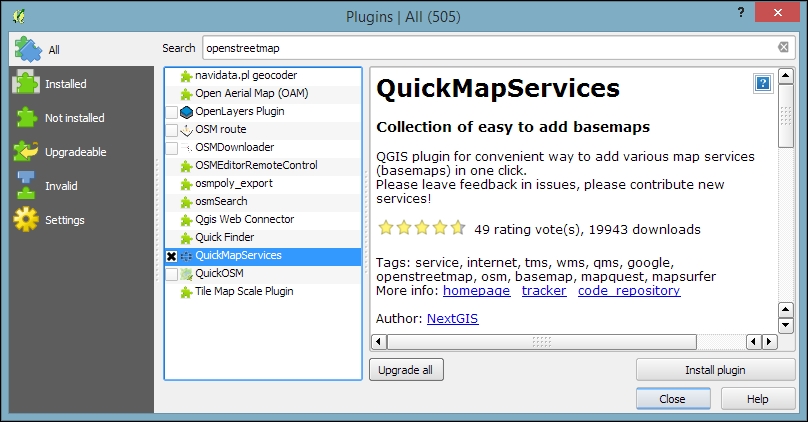Click the top scroll up arrow

[x=785, y=76]
